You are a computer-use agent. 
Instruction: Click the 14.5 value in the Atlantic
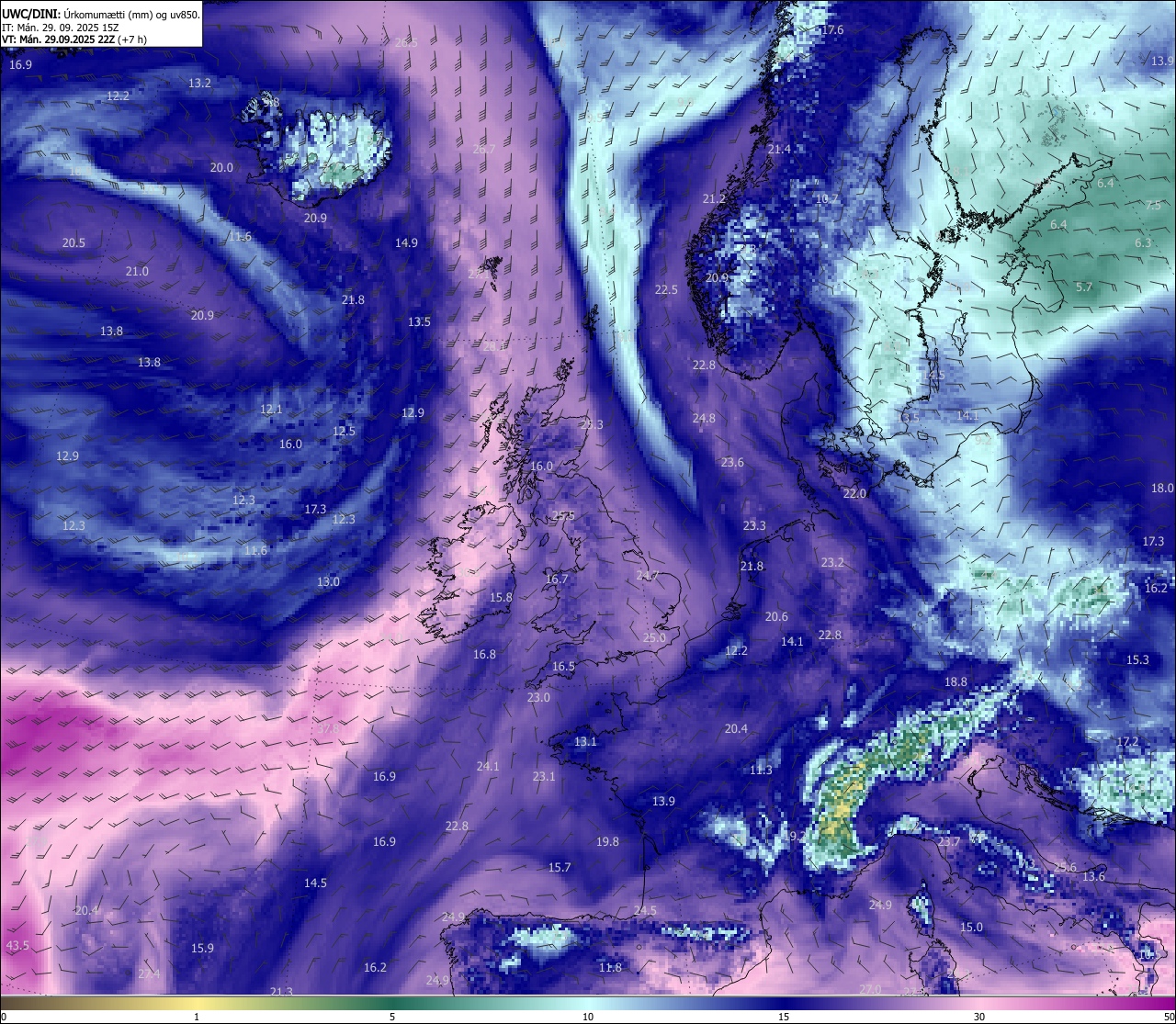(315, 883)
